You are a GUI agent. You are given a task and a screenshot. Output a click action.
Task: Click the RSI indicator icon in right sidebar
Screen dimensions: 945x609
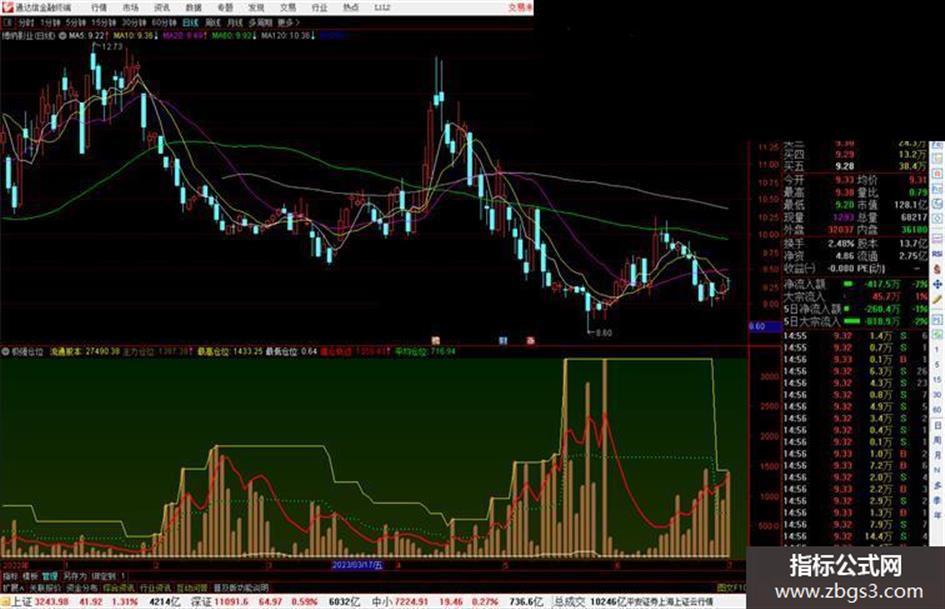[937, 254]
